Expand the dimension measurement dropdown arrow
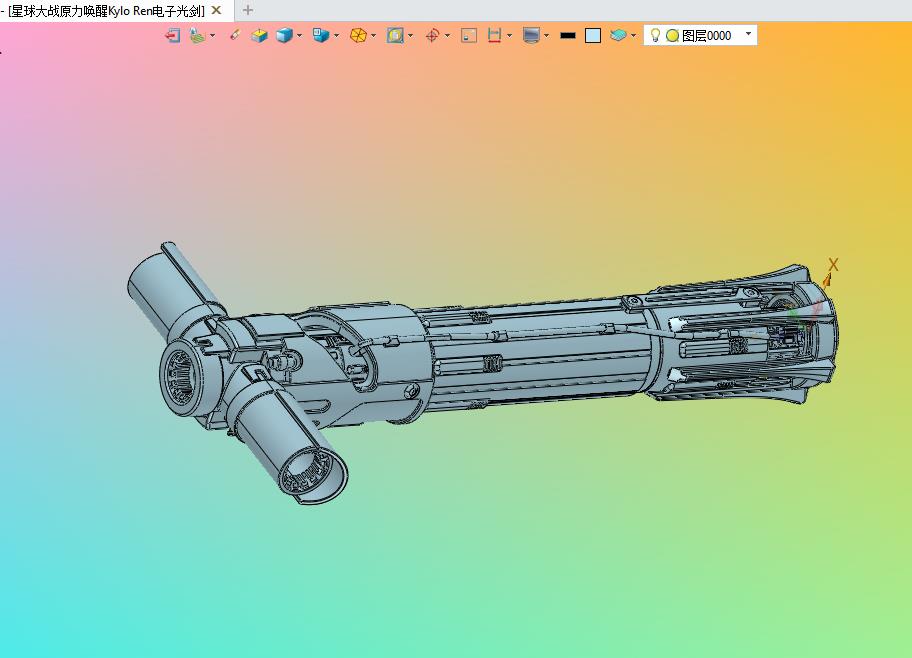Screen dimensions: 912x658 pos(510,35)
